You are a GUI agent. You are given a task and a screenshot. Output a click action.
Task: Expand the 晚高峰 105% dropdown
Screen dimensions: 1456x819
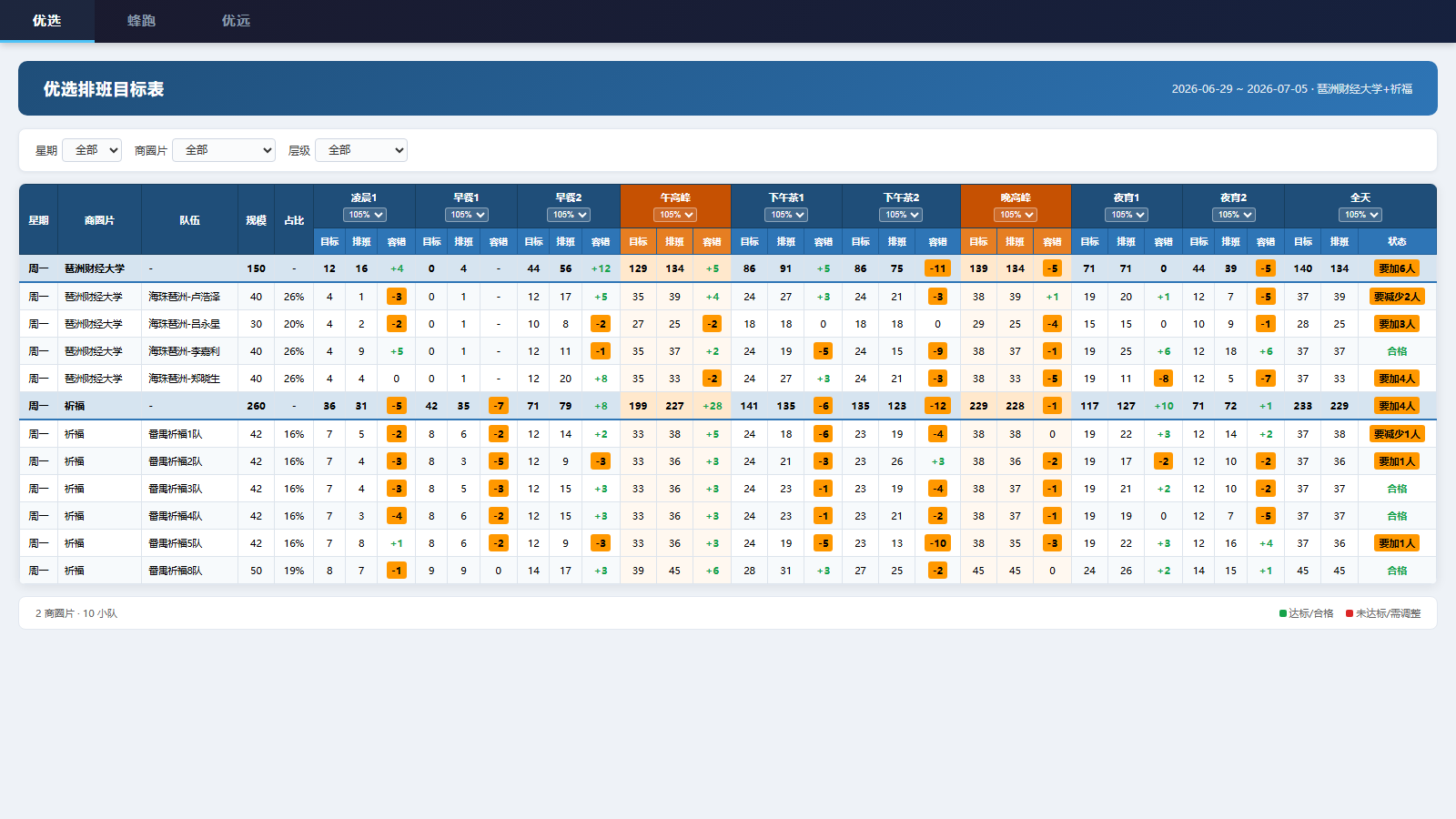(x=1016, y=215)
